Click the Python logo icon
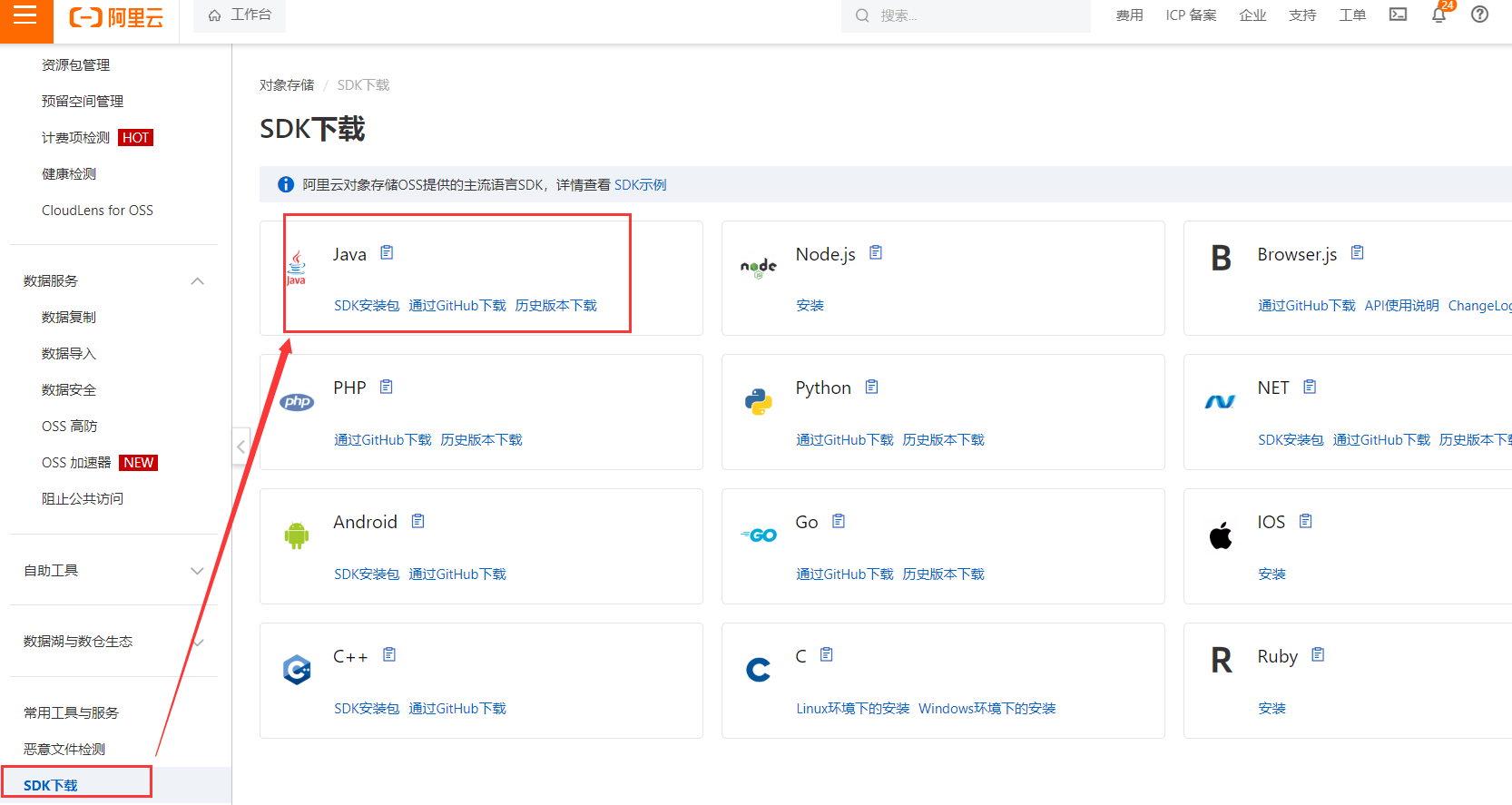1512x805 pixels. [759, 401]
